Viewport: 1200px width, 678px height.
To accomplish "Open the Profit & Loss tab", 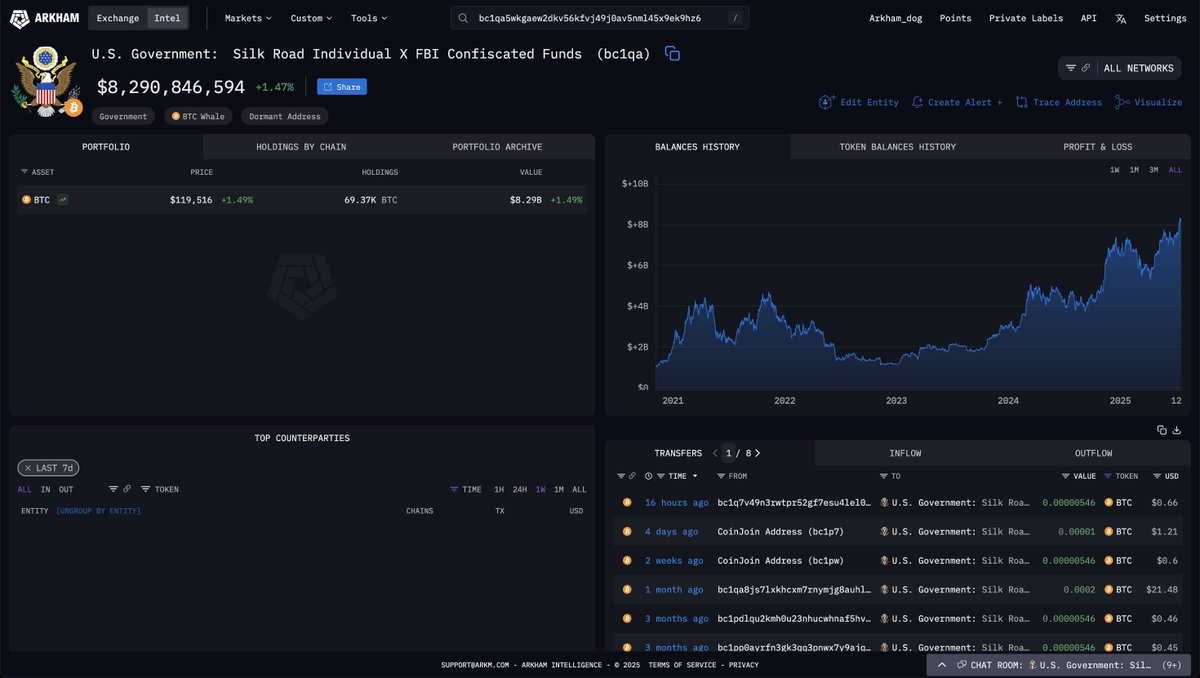I will [1097, 147].
